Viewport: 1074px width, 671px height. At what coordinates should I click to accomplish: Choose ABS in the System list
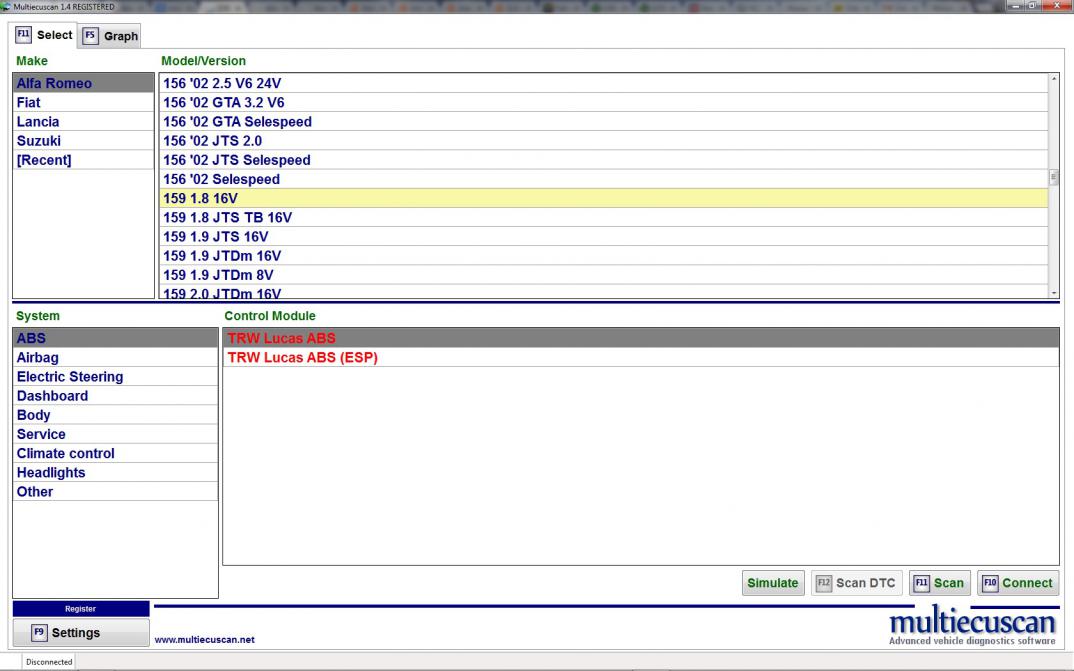tap(115, 338)
